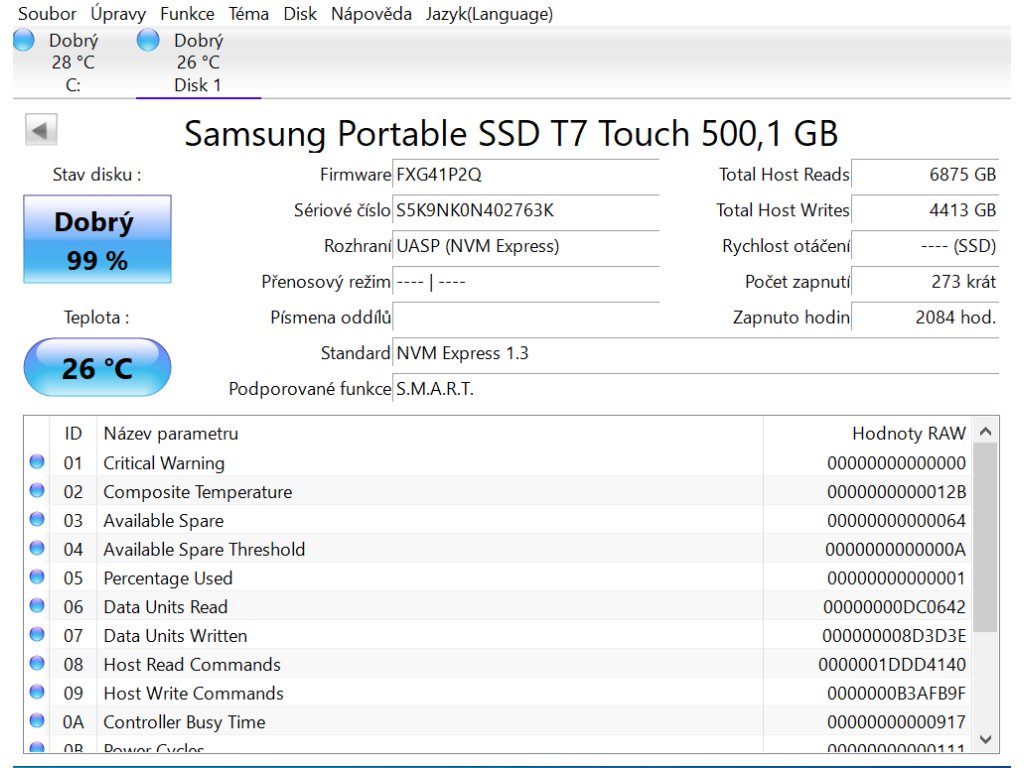Click the Hodnoty RAW column header
The width and height of the screenshot is (1024, 768).
pos(908,433)
